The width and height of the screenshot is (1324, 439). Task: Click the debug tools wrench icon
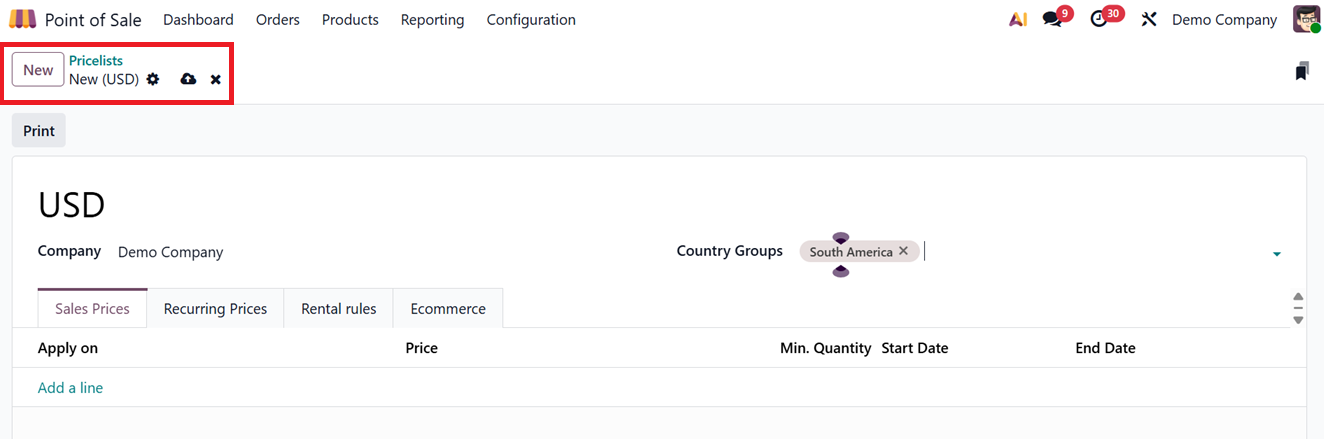tap(1149, 19)
